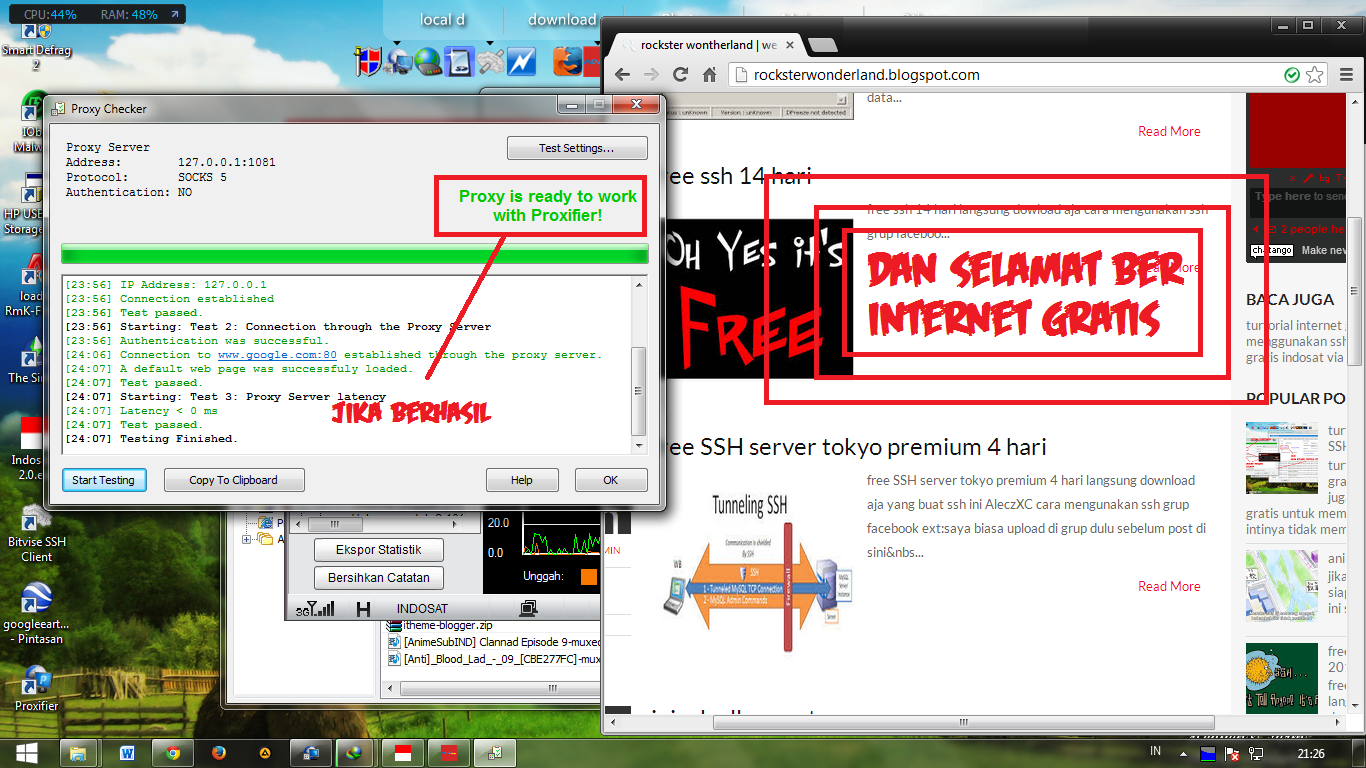Screen dimensions: 1366x768
Task: Show hidden system tray icons
Action: tap(1184, 753)
